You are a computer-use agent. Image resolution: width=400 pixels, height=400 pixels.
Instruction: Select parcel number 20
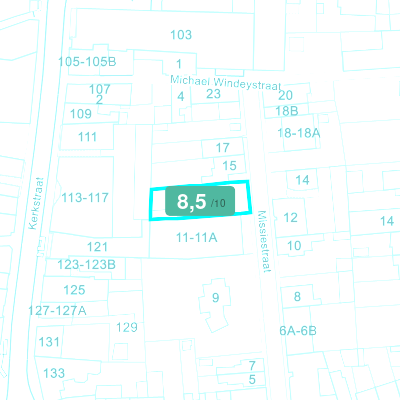coord(286,95)
